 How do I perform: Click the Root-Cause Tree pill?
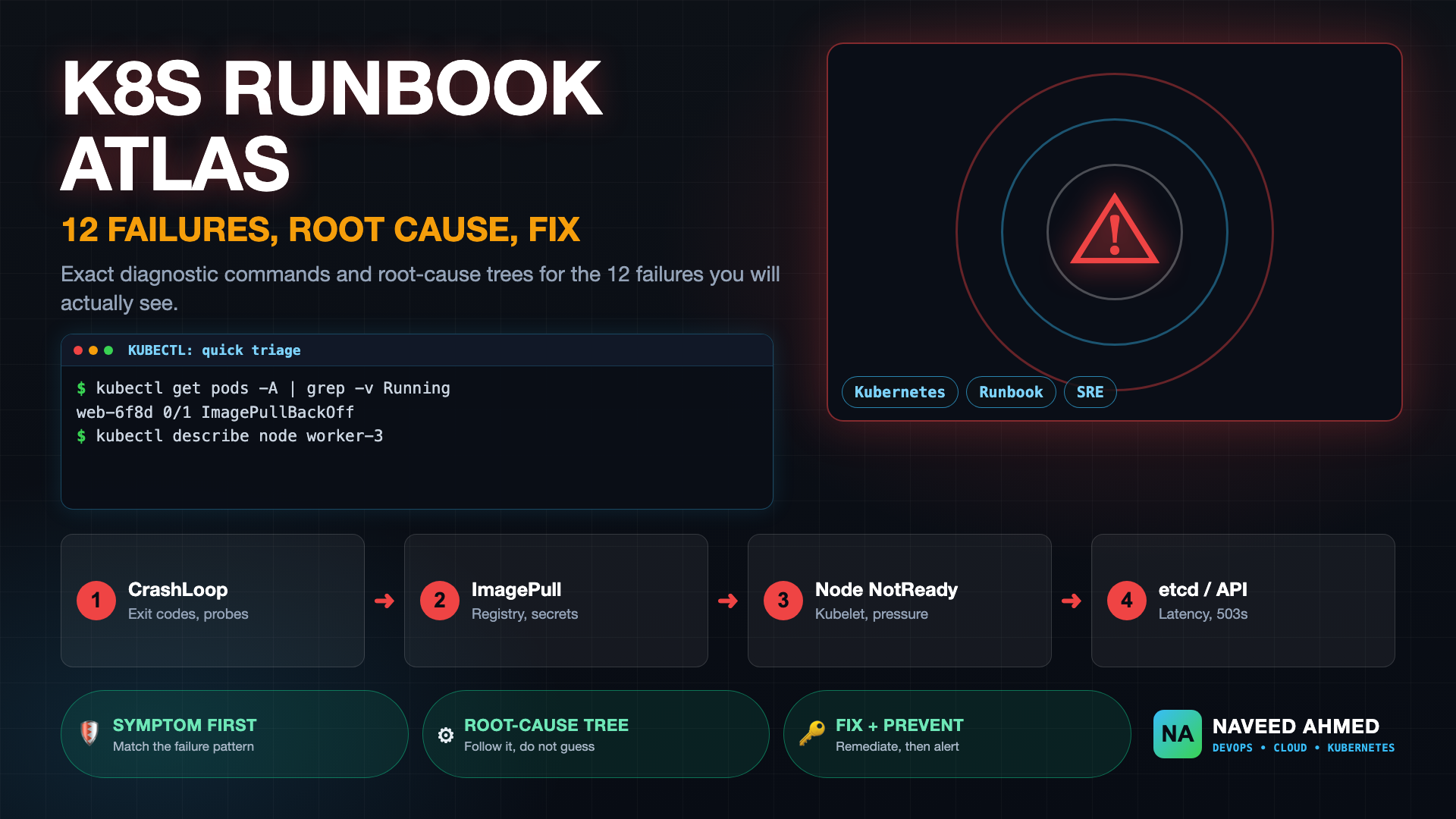coord(596,734)
